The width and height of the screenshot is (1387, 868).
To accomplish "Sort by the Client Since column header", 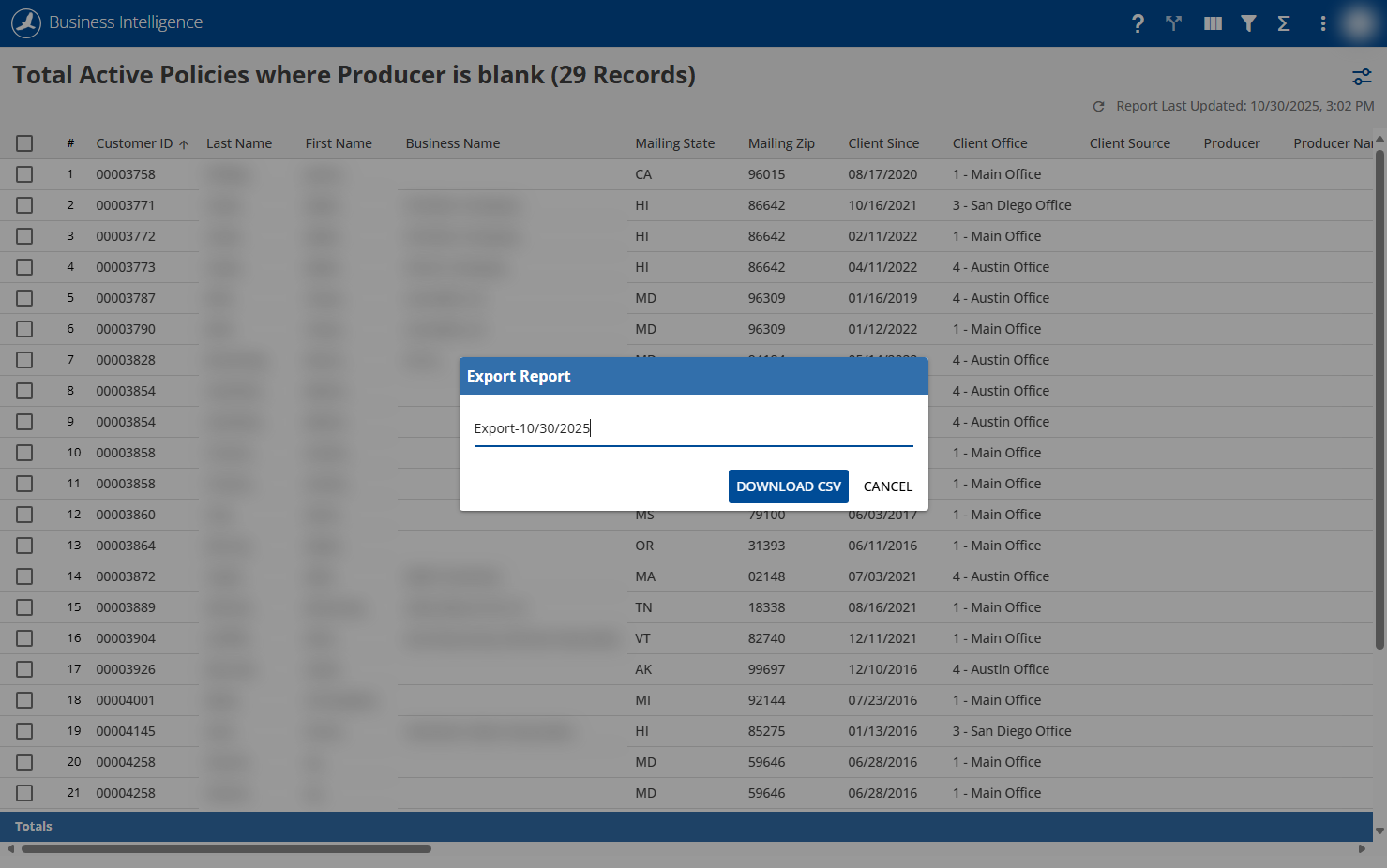I will (x=883, y=143).
